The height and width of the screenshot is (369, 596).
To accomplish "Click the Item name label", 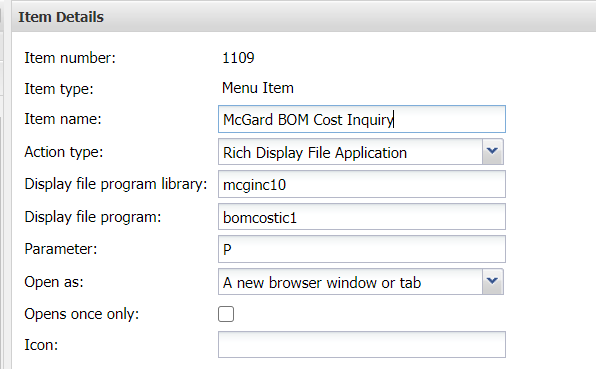I will coord(63,119).
